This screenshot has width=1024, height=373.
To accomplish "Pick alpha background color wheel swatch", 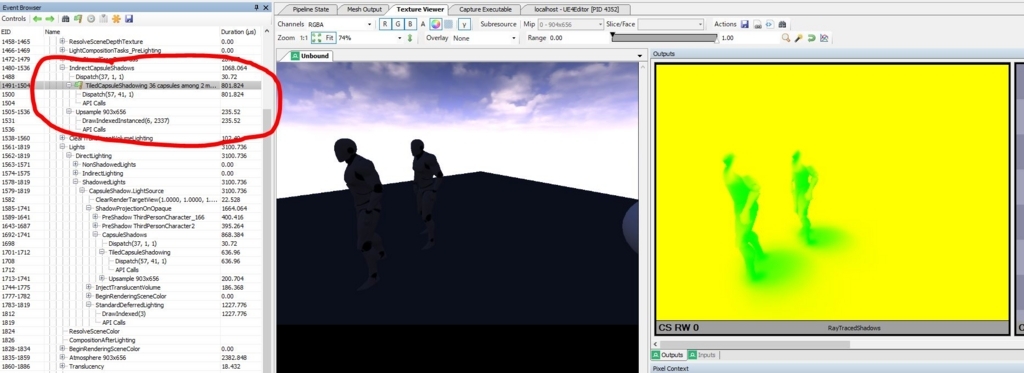I will 435,24.
